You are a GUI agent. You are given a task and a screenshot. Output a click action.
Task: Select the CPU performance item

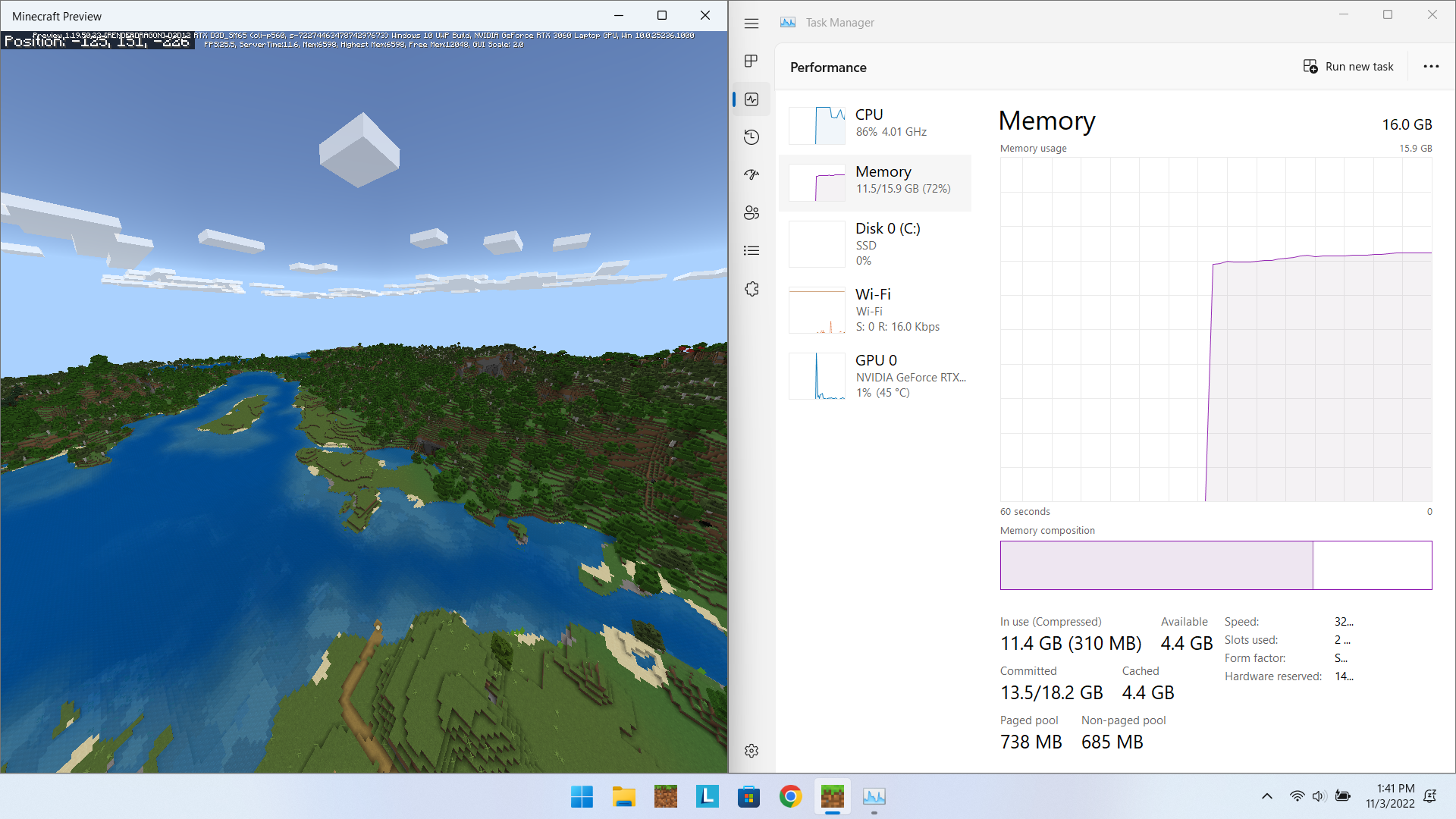[x=876, y=124]
